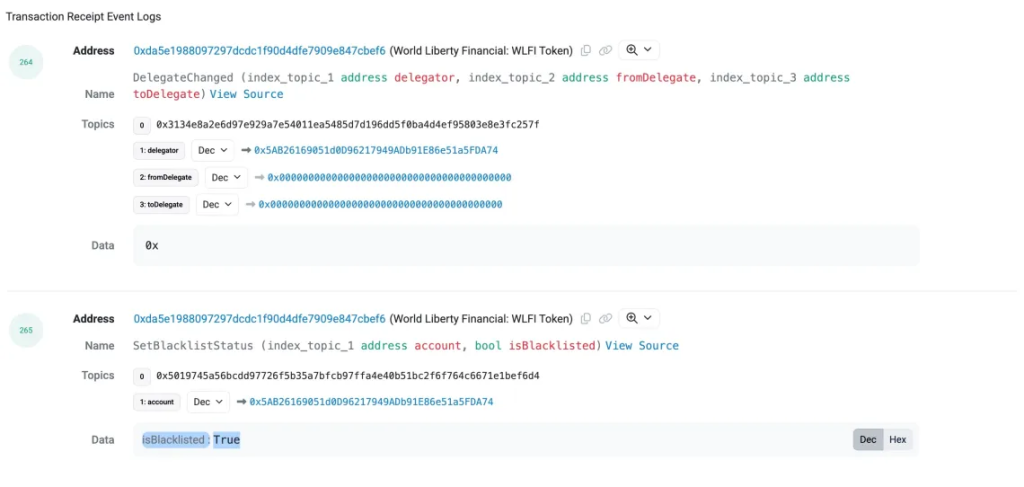Open the Dec dropdown for account topic

coord(208,402)
